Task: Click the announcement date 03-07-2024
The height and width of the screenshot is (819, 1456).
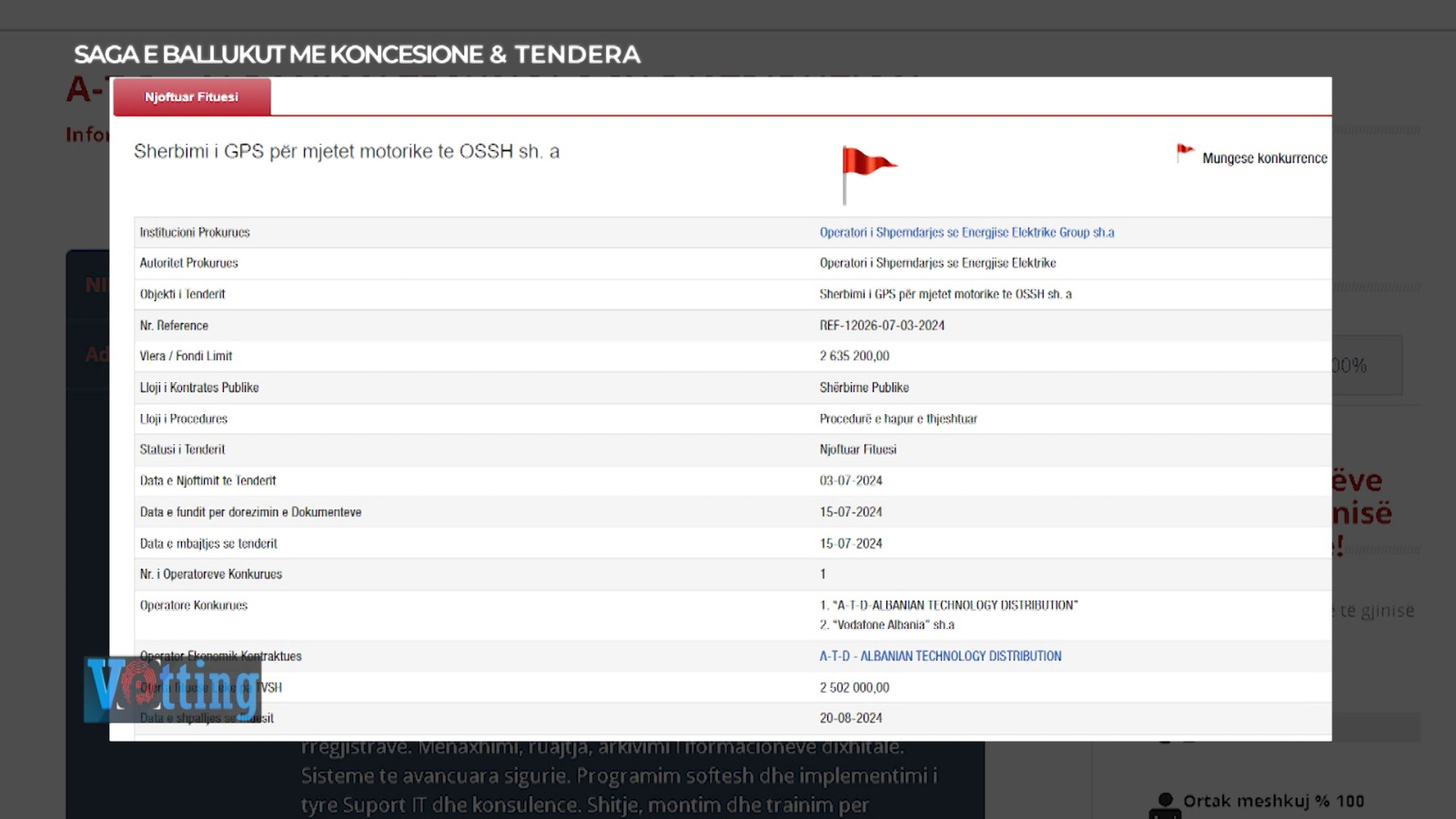Action: tap(851, 480)
